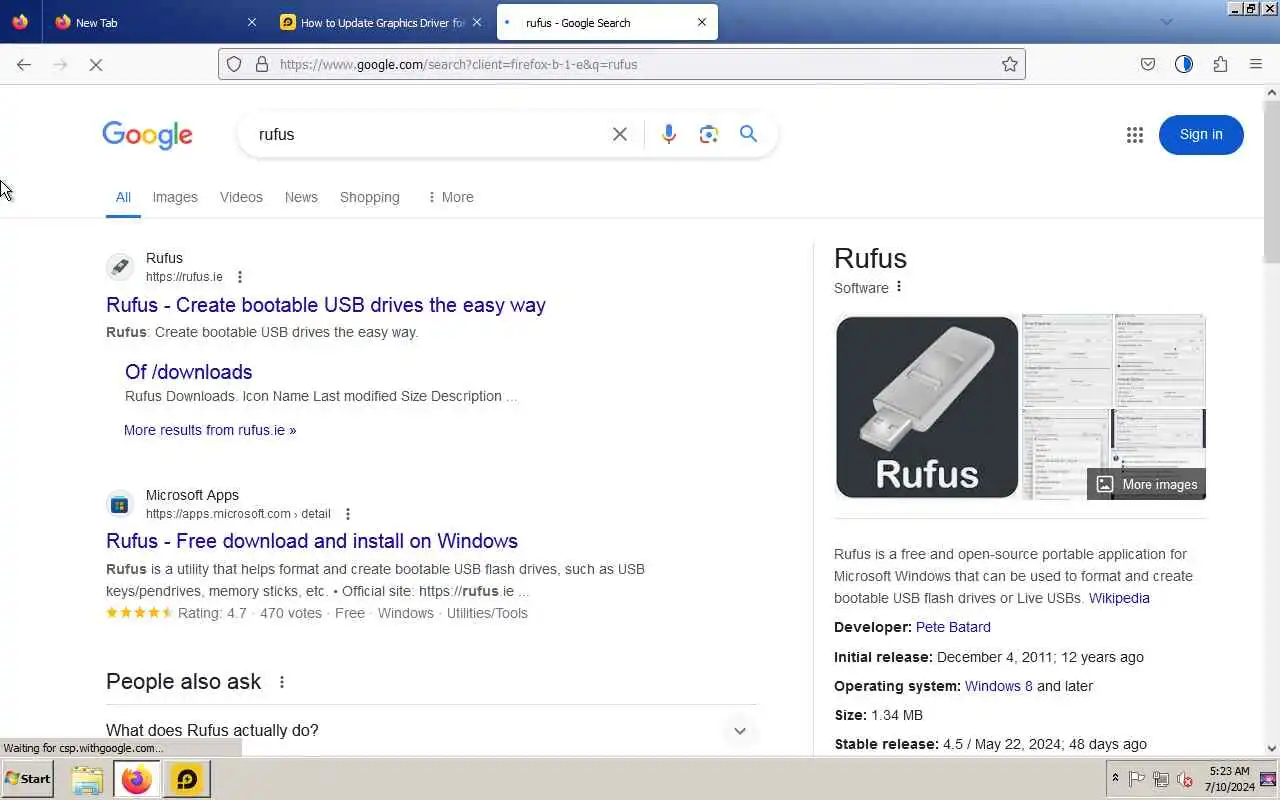1280x800 pixels.
Task: Launch file explorer from taskbar
Action: point(87,779)
